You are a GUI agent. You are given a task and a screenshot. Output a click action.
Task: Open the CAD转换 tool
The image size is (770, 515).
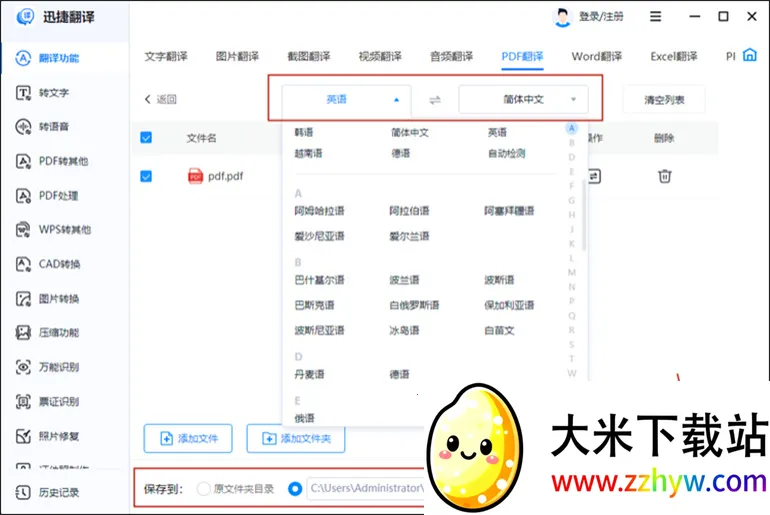click(24, 264)
